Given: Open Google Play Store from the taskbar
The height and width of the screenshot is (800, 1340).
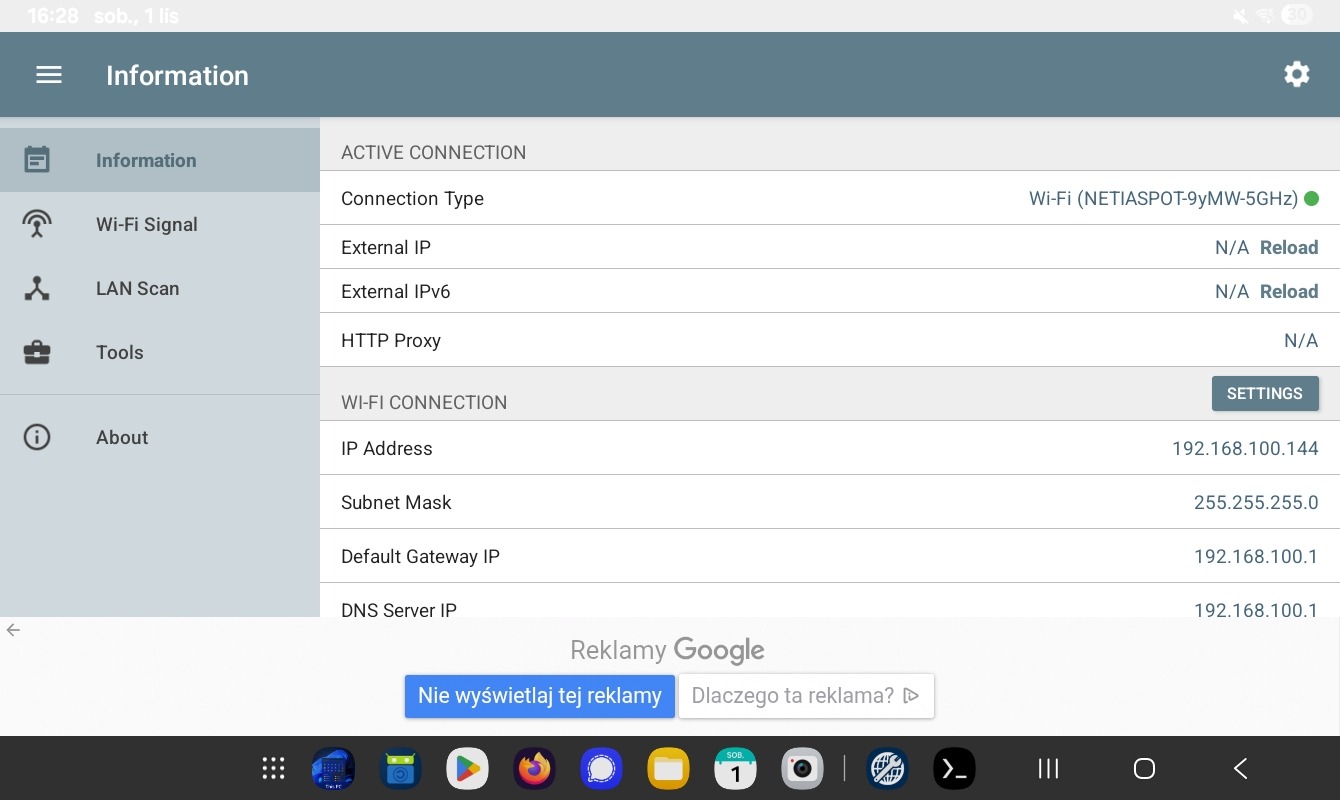Looking at the screenshot, I should tap(467, 768).
